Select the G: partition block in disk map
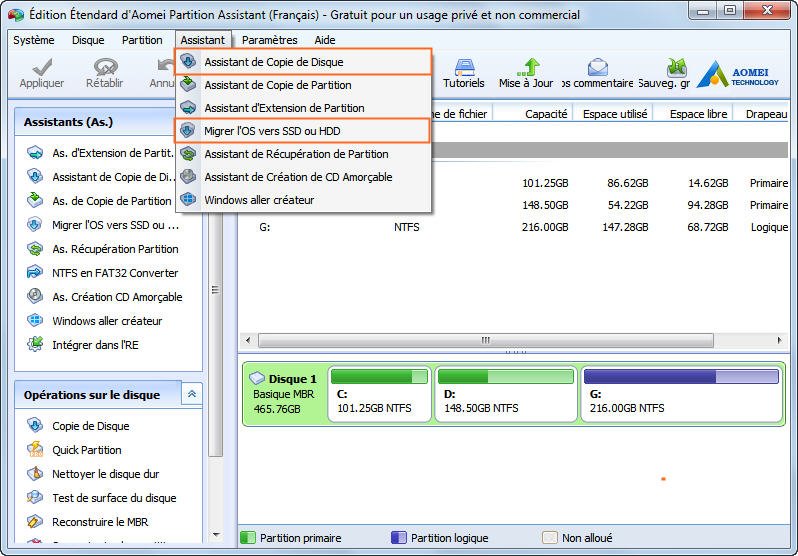Viewport: 798px width, 556px height. (x=681, y=394)
